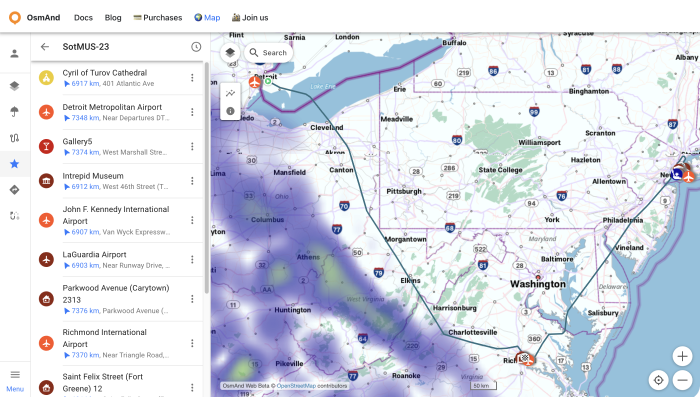Open options for Cyril of Turov Cathedral
Viewport: 700px width, 400px height.
pyautogui.click(x=192, y=78)
